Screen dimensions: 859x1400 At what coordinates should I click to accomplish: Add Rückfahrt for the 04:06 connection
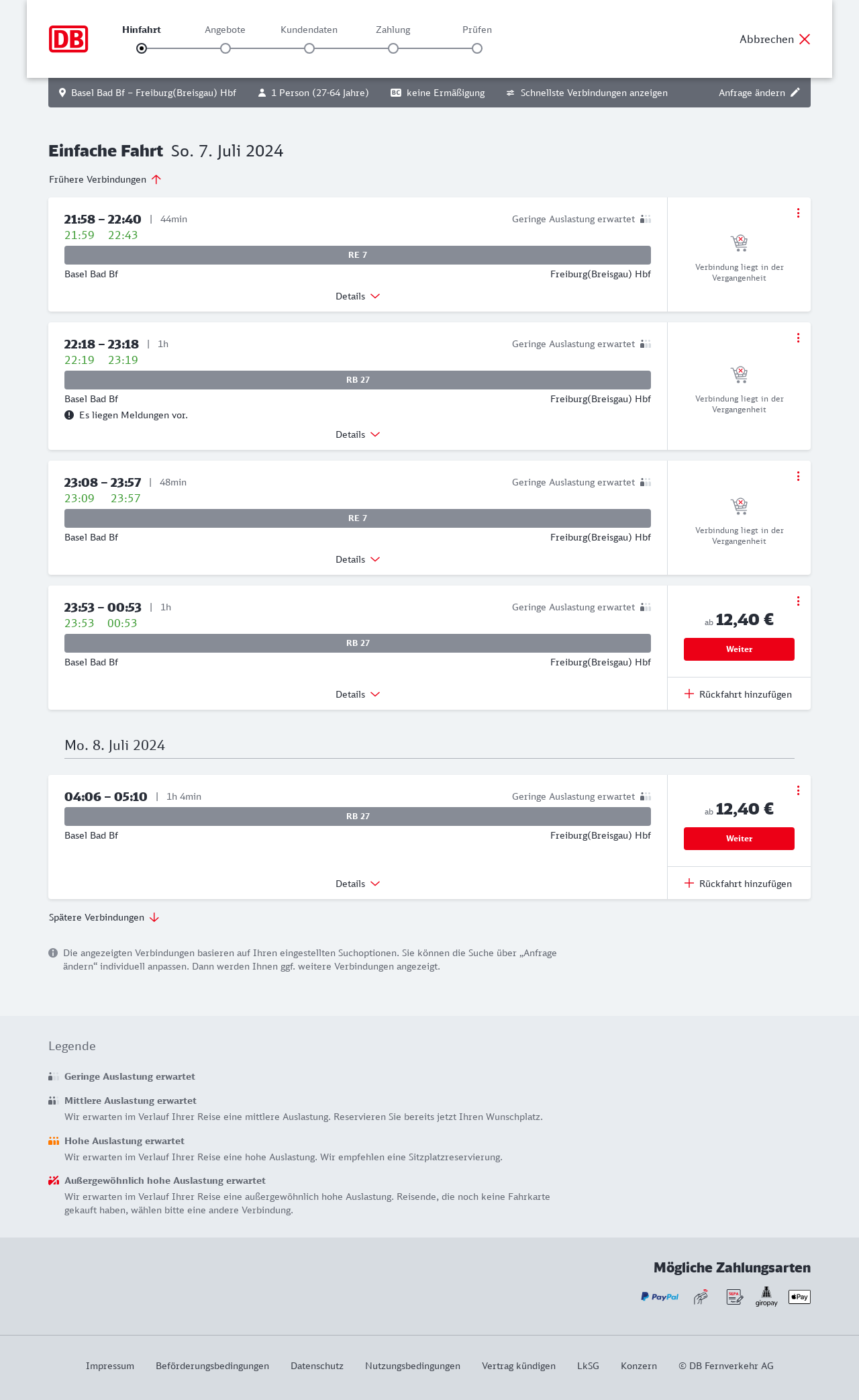pyautogui.click(x=738, y=884)
